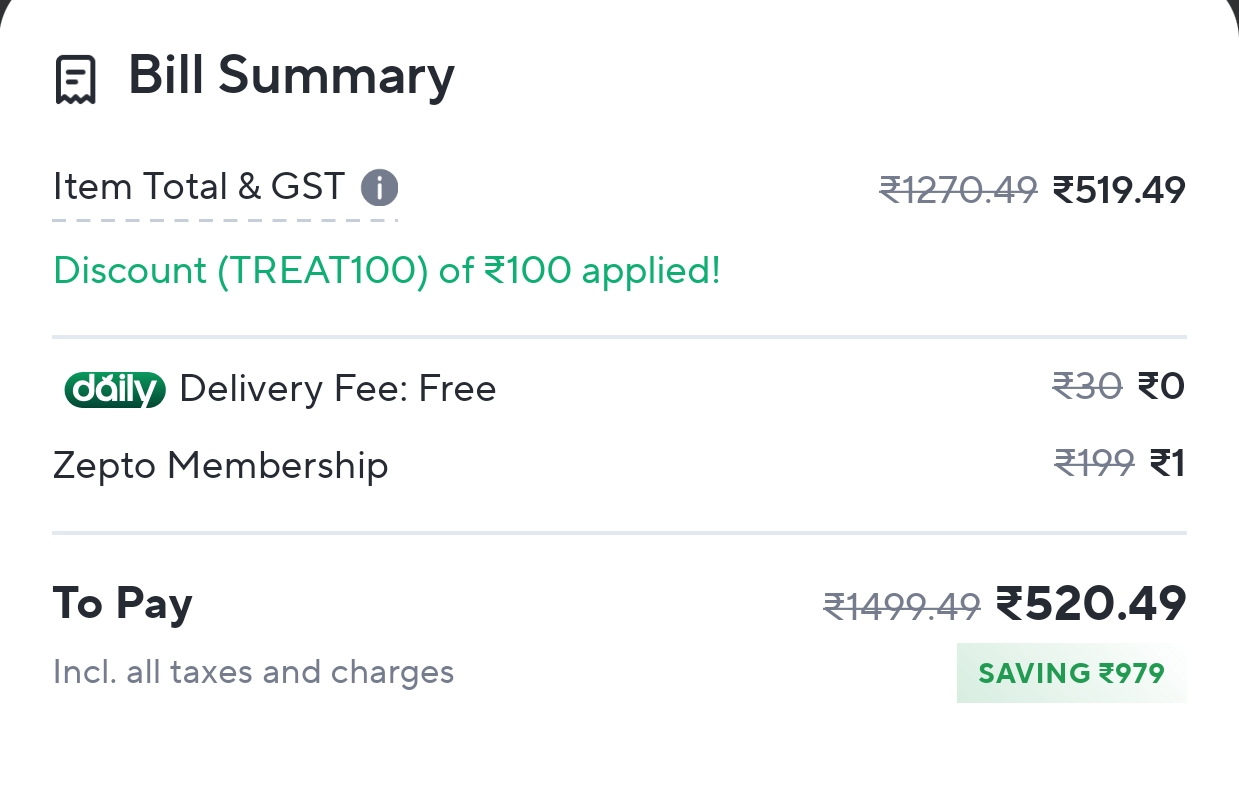Tap the SAVING ₹979 badge
1239x785 pixels.
point(1071,673)
